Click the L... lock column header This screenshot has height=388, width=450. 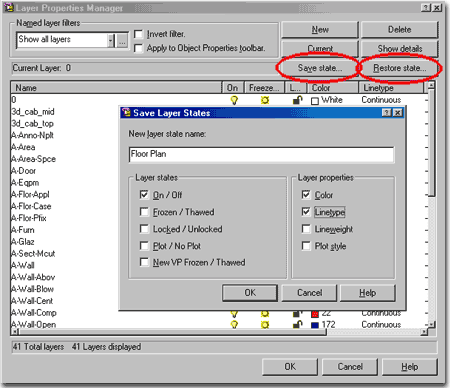point(295,88)
